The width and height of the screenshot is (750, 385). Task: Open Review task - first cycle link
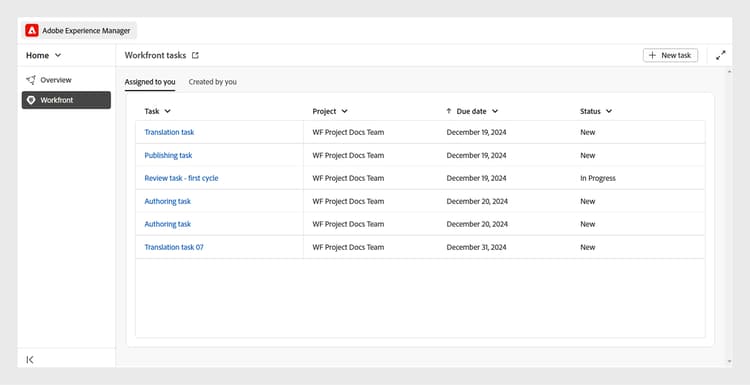[181, 178]
